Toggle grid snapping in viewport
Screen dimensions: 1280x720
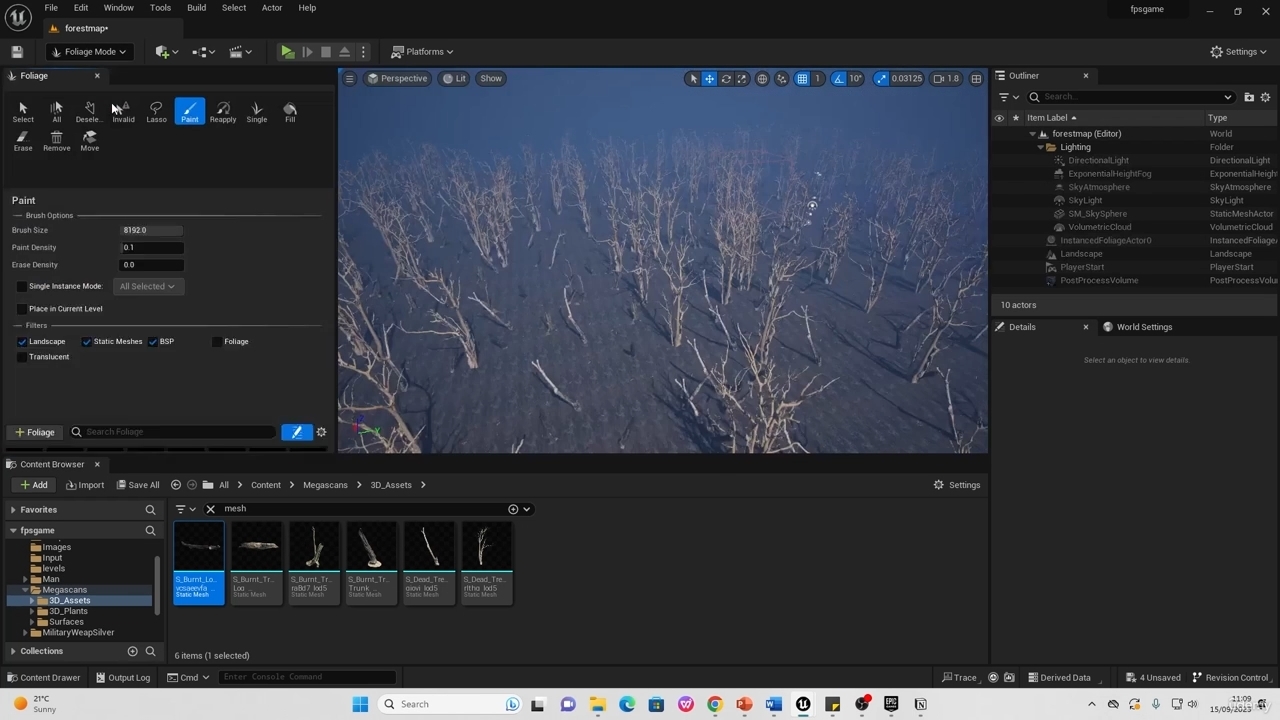802,79
